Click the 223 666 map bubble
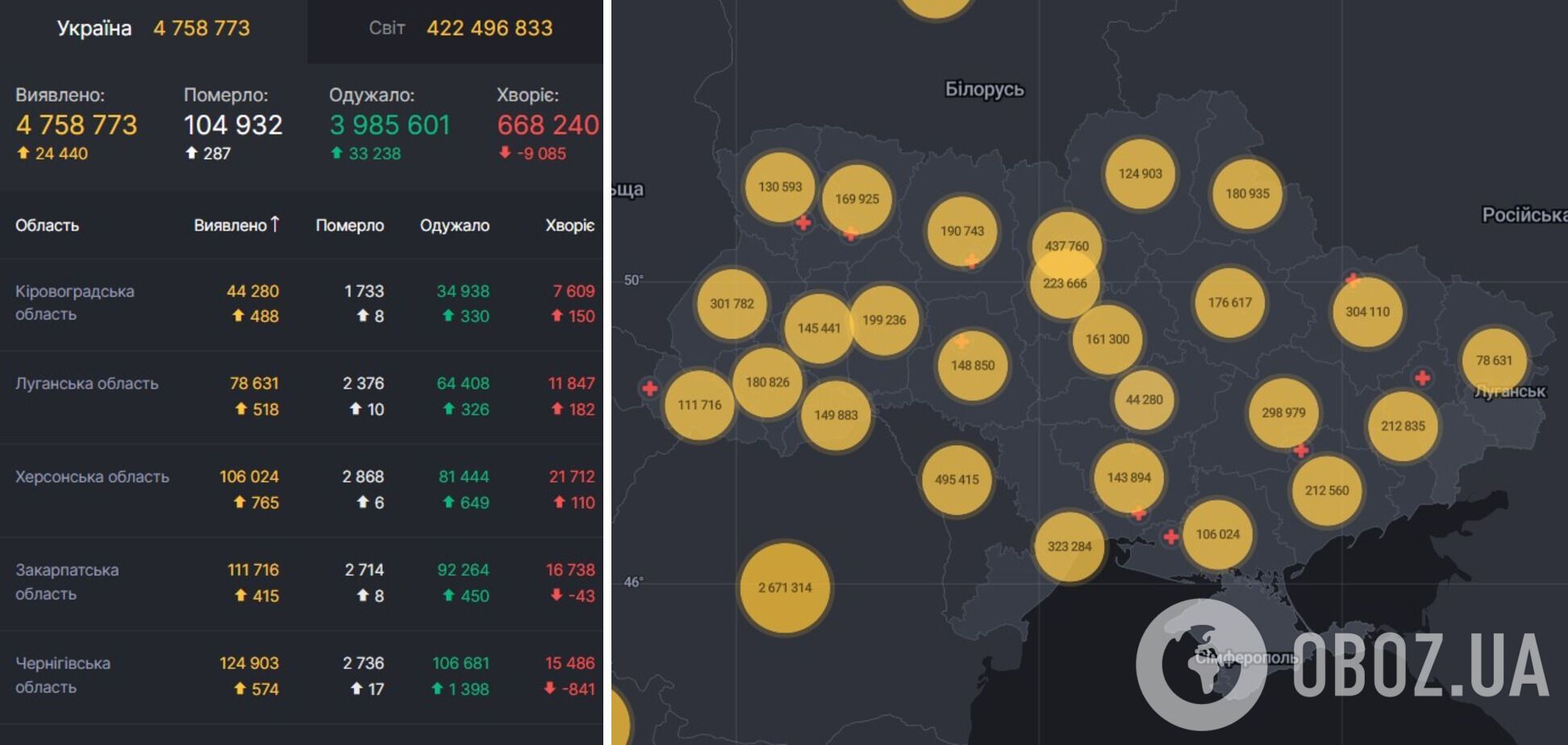 coord(1065,284)
